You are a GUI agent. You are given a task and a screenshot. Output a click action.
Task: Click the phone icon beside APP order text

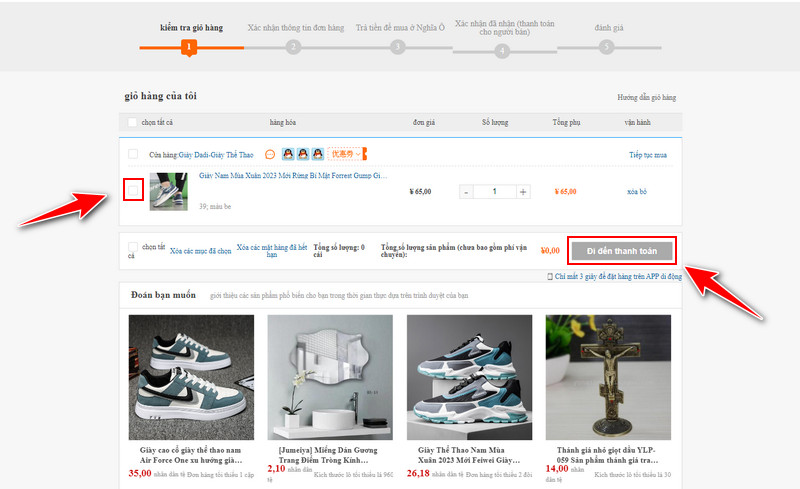click(549, 275)
